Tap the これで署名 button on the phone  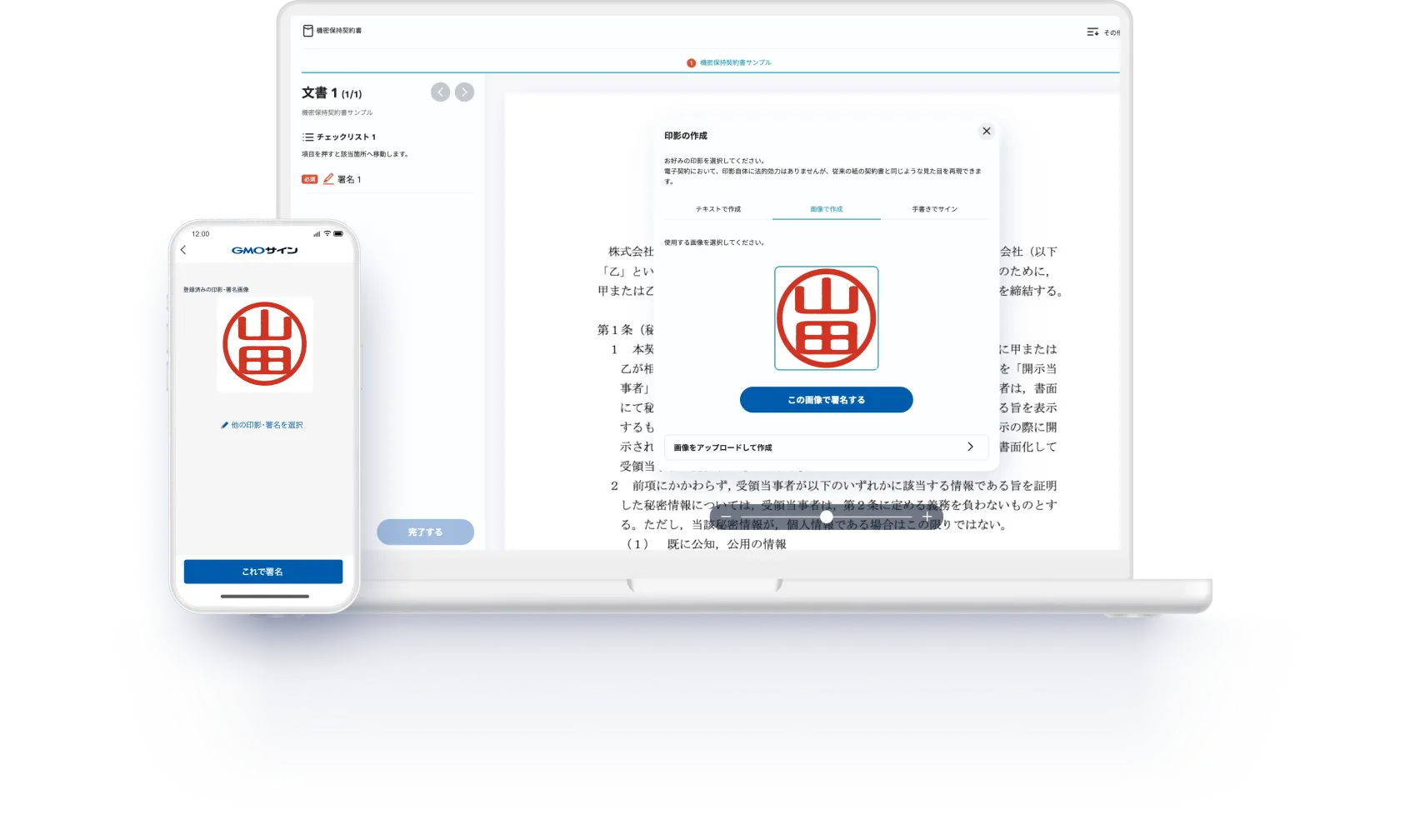coord(262,572)
